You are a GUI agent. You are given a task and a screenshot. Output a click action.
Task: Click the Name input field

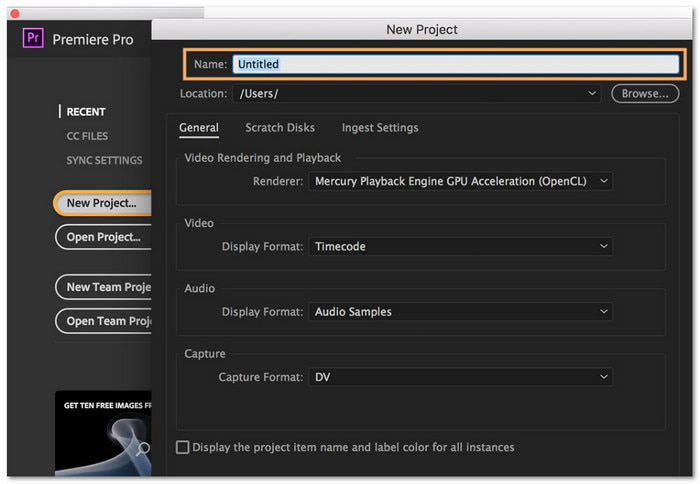pyautogui.click(x=455, y=64)
